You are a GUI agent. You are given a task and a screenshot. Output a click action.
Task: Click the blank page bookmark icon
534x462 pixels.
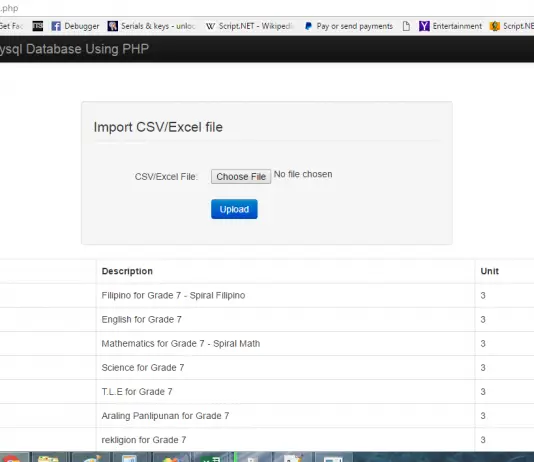click(x=406, y=26)
